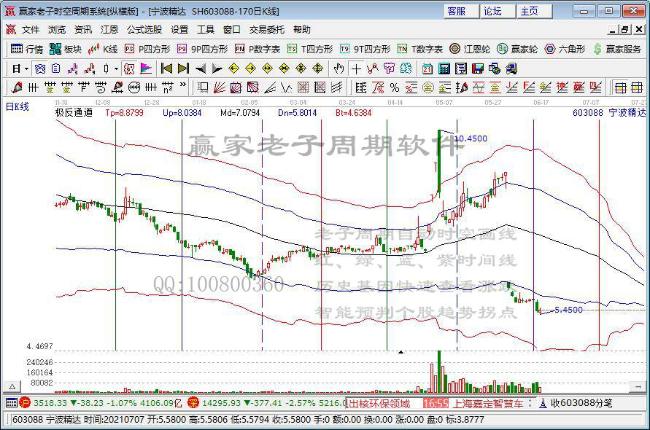Viewport: 650px width, 430px height.
Task: Click the triangle button at lower left
Action: [12, 386]
